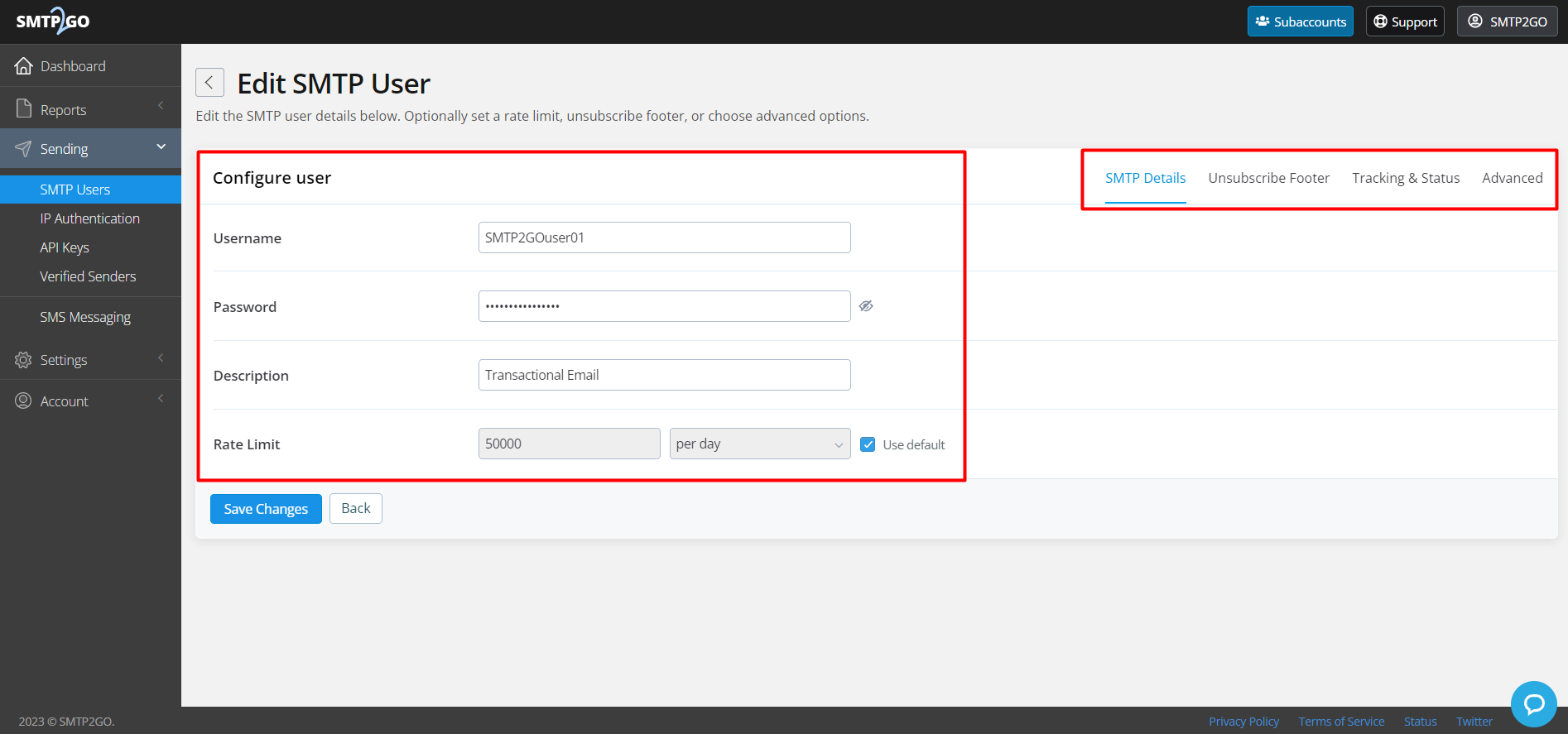The width and height of the screenshot is (1568, 734).
Task: Click the Password input field
Action: [x=664, y=306]
